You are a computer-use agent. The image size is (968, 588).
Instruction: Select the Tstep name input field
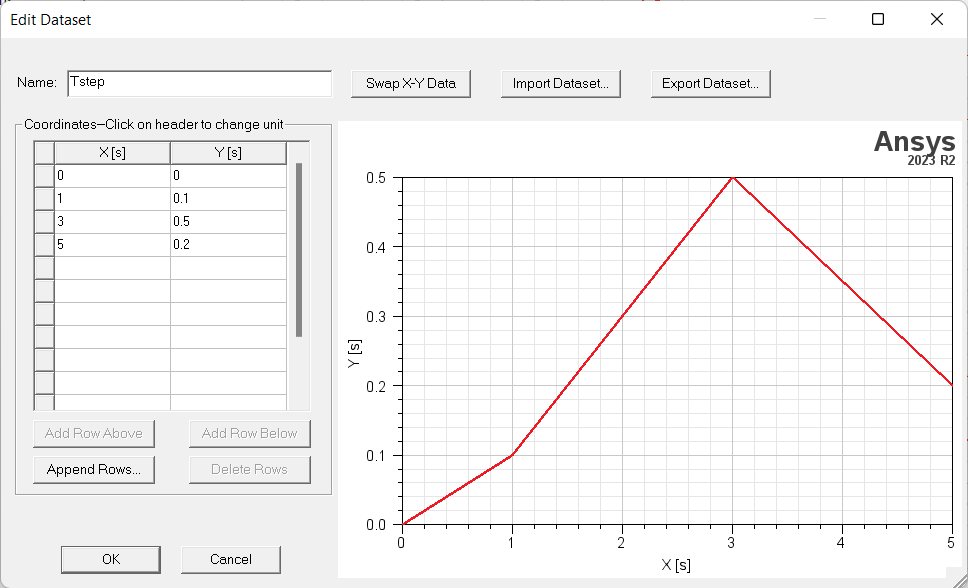click(198, 83)
